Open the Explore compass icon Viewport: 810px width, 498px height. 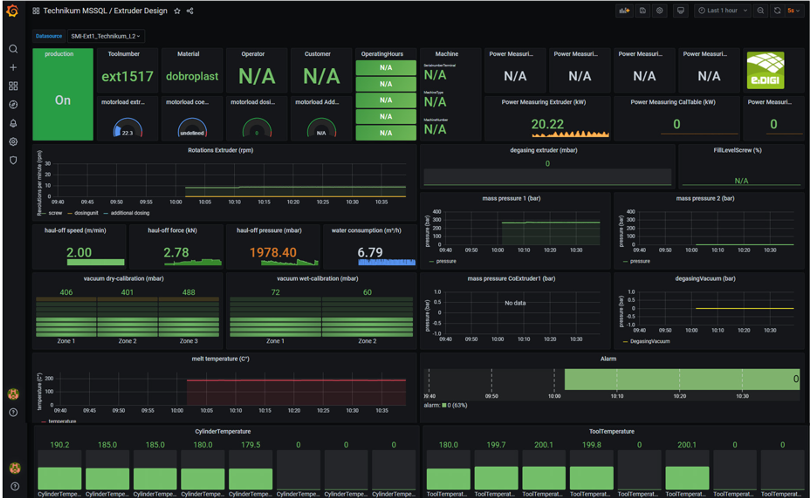(13, 104)
